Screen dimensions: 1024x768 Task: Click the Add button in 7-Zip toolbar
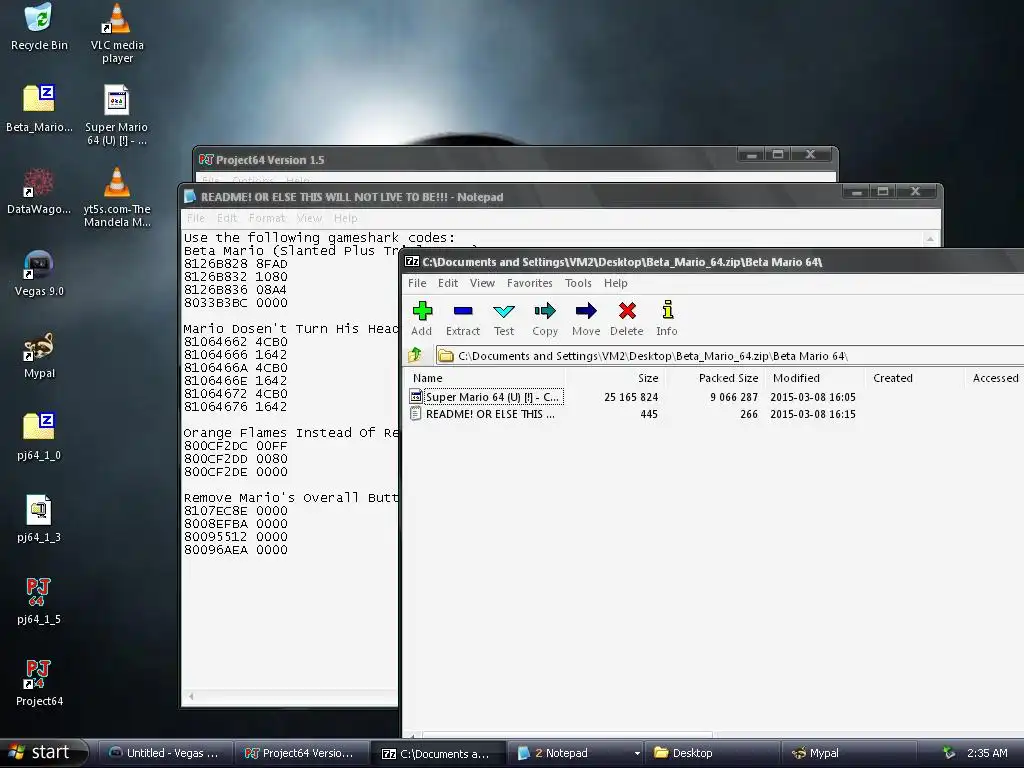click(x=422, y=318)
